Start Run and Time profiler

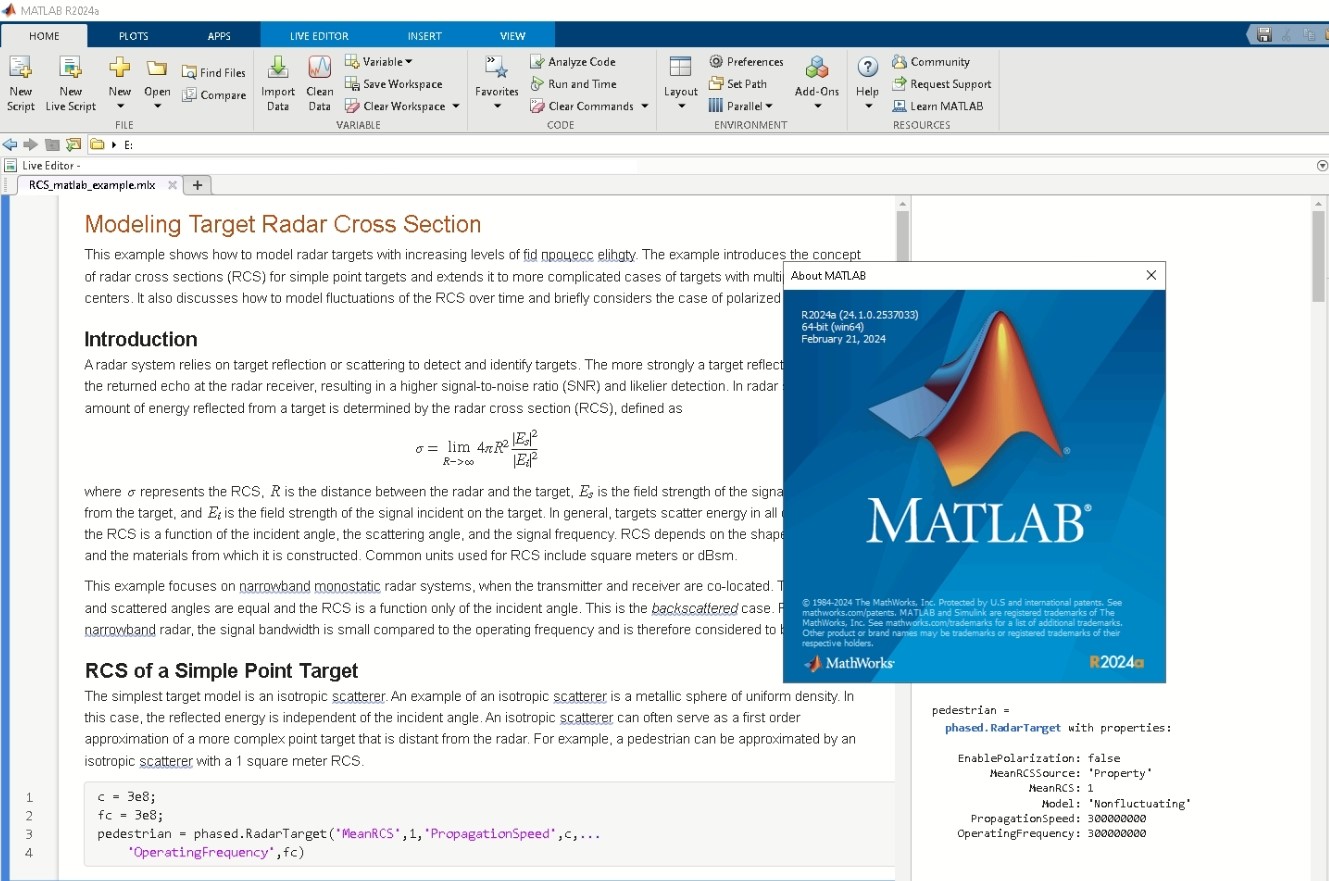pyautogui.click(x=573, y=84)
